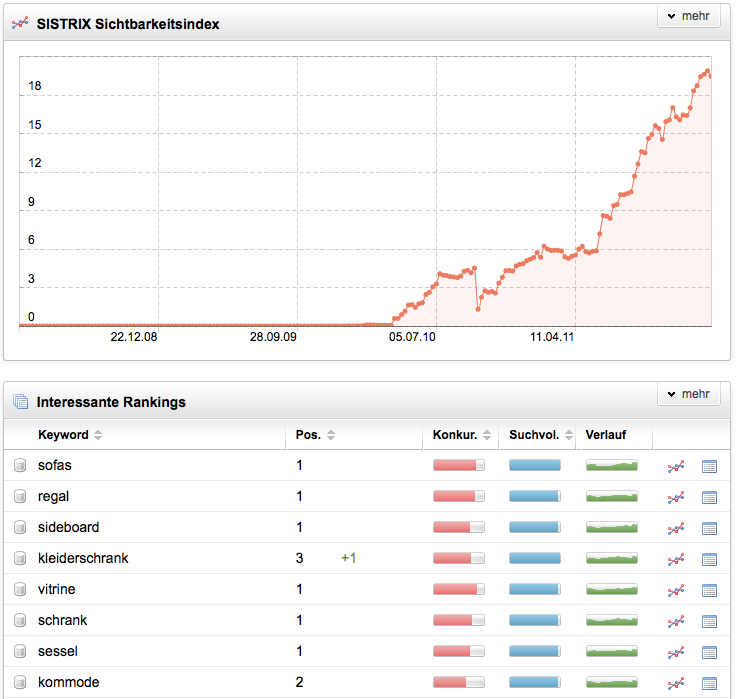Click the green Verlauf sparkline for regal
Image resolution: width=736 pixels, height=699 pixels.
(x=611, y=496)
